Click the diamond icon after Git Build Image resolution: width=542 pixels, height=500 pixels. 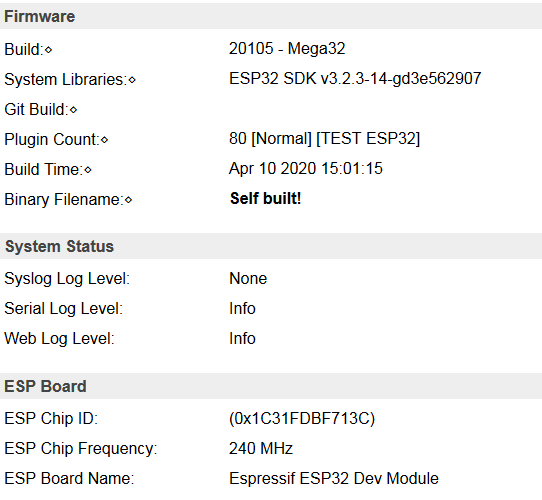pos(73,110)
